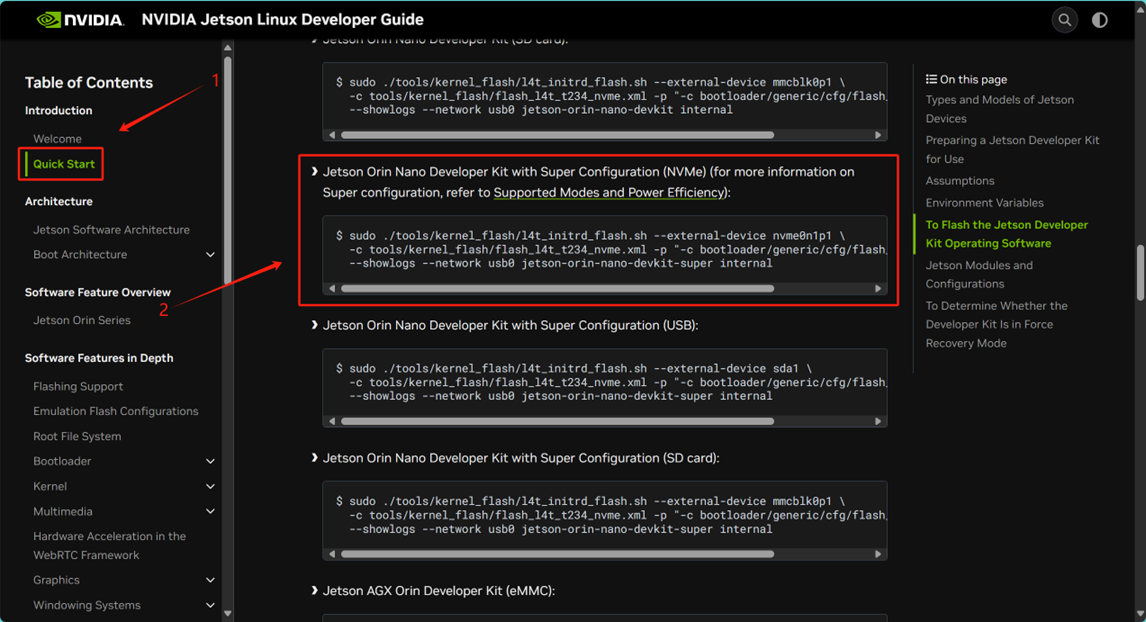Click sidebar scrollbar down arrow

[227, 613]
